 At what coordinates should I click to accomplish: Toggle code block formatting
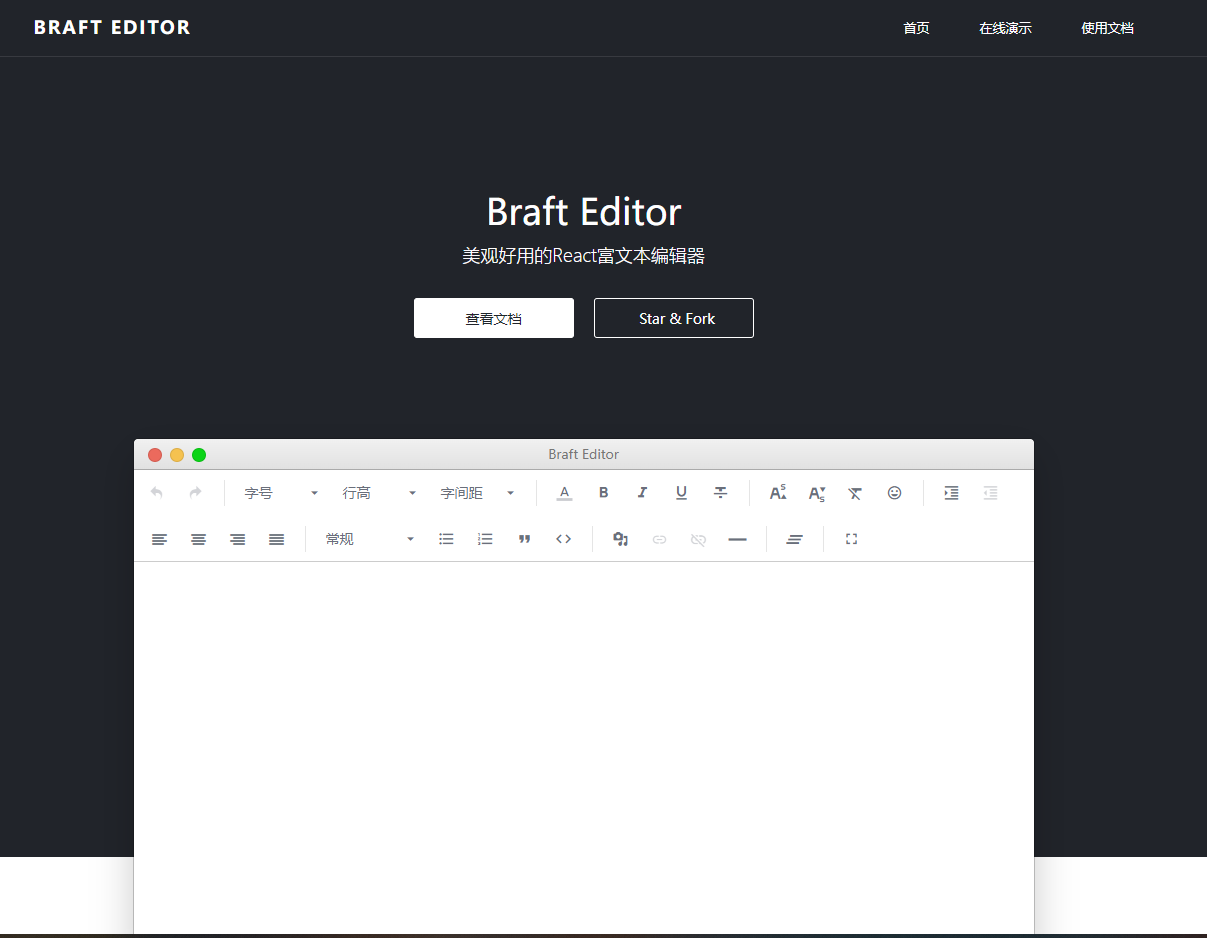point(563,539)
